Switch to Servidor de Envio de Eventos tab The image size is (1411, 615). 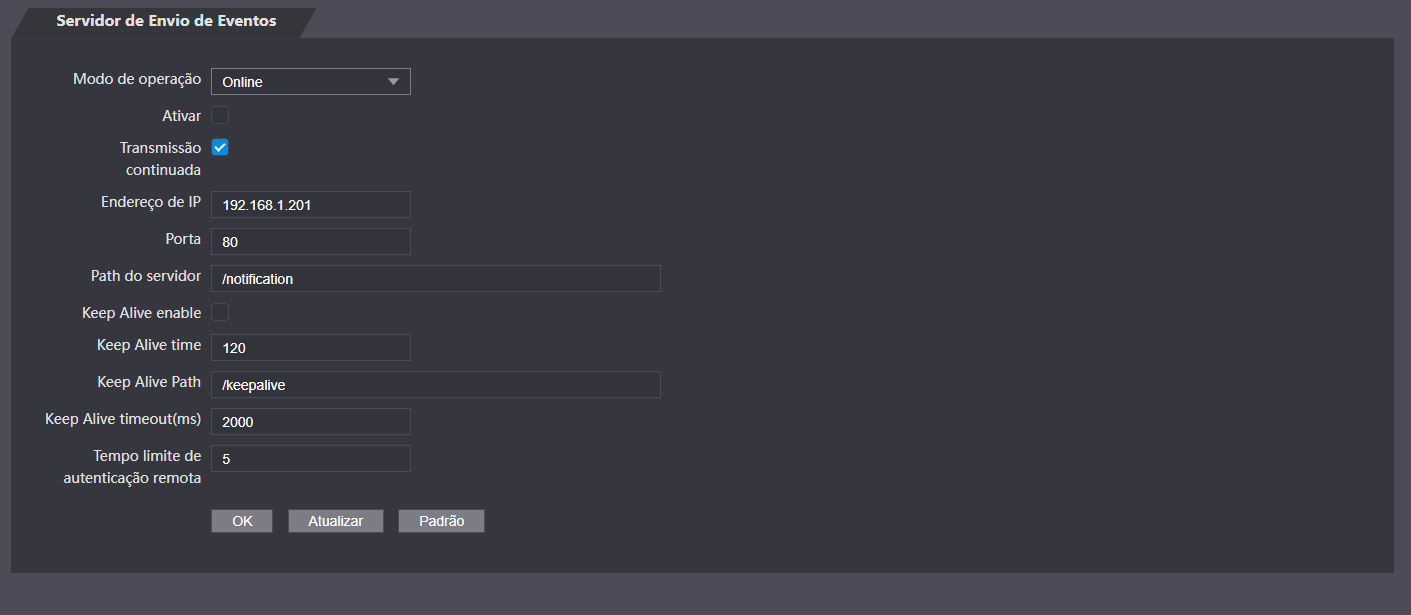(166, 21)
